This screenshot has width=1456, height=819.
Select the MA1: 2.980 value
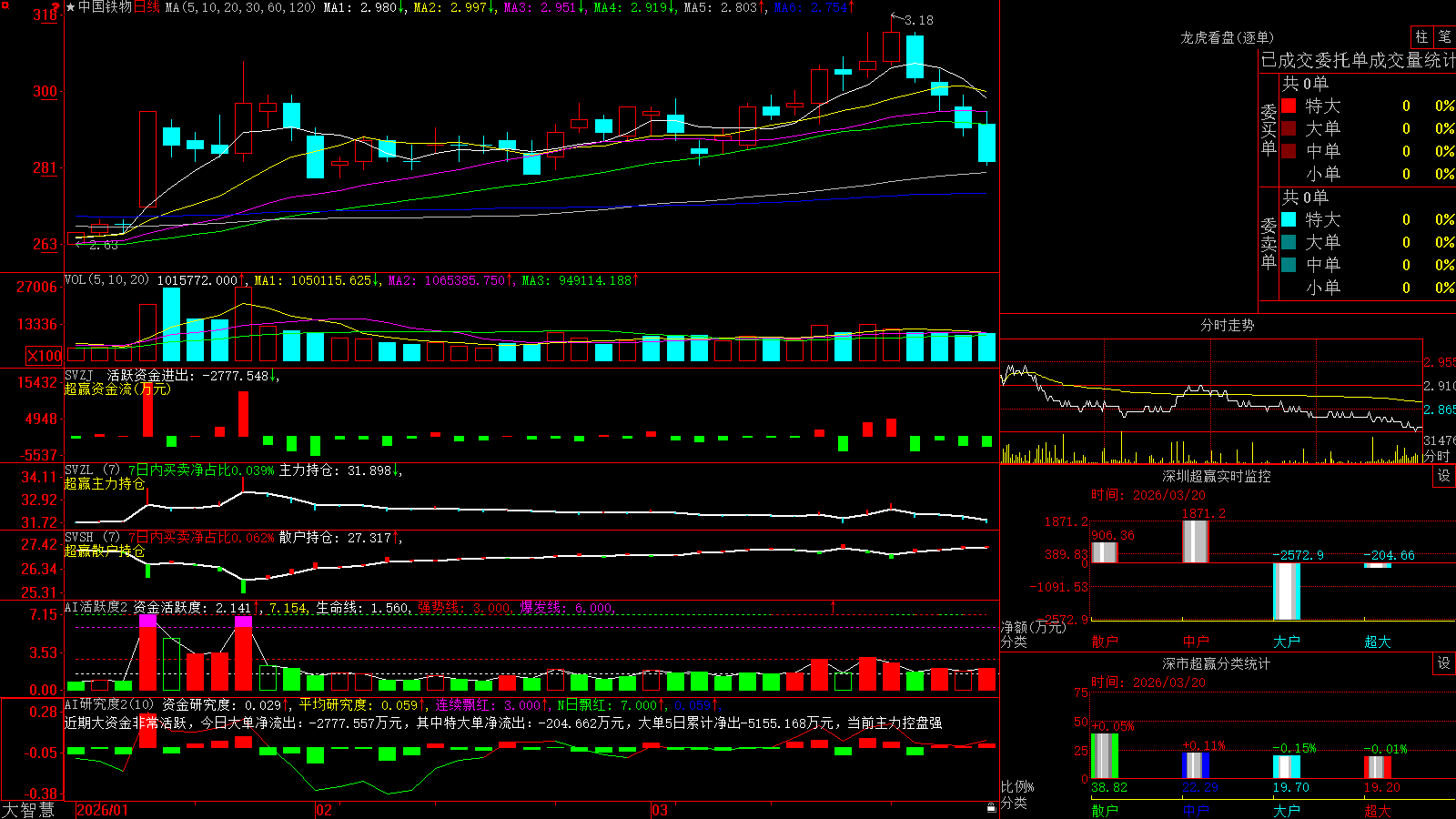(x=362, y=7)
